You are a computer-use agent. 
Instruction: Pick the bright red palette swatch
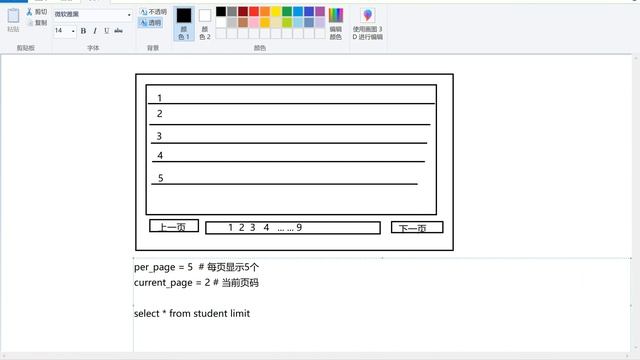[254, 11]
